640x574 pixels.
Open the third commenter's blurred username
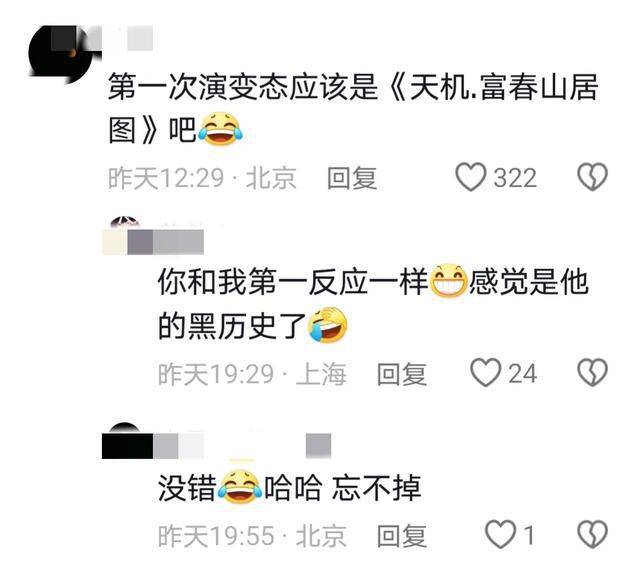point(216,446)
